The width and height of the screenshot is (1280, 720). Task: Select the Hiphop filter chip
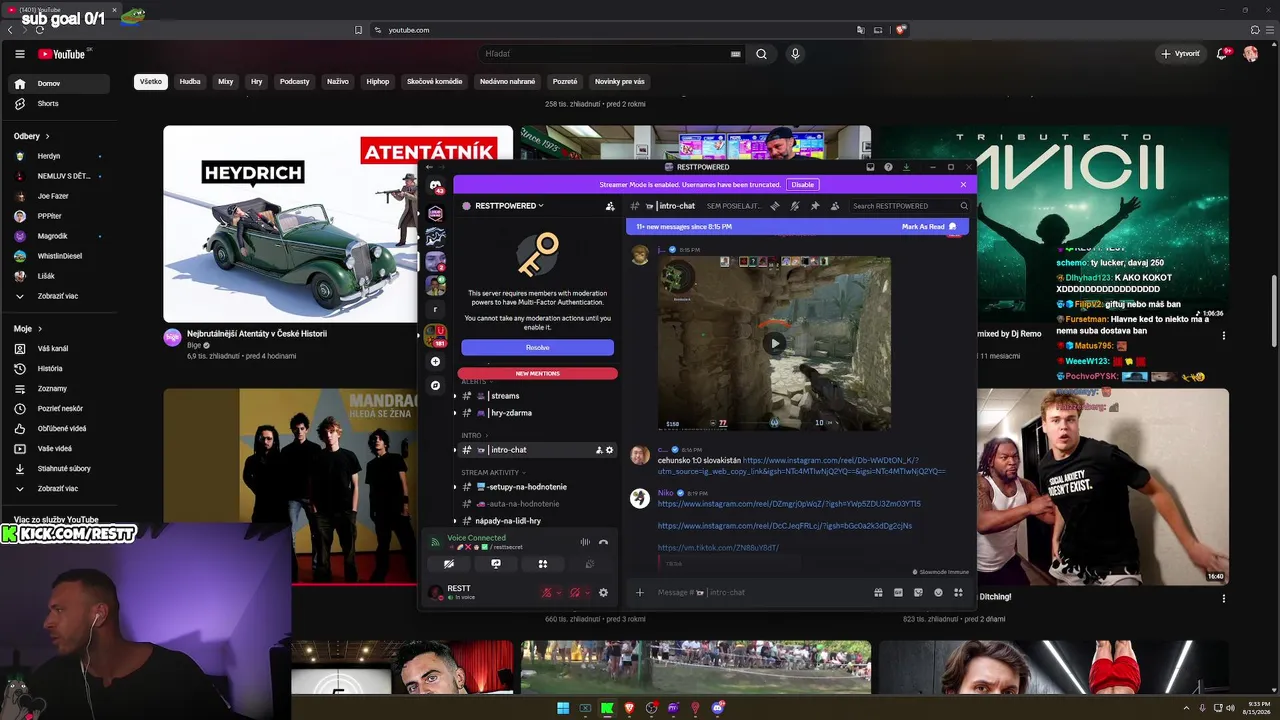[378, 82]
